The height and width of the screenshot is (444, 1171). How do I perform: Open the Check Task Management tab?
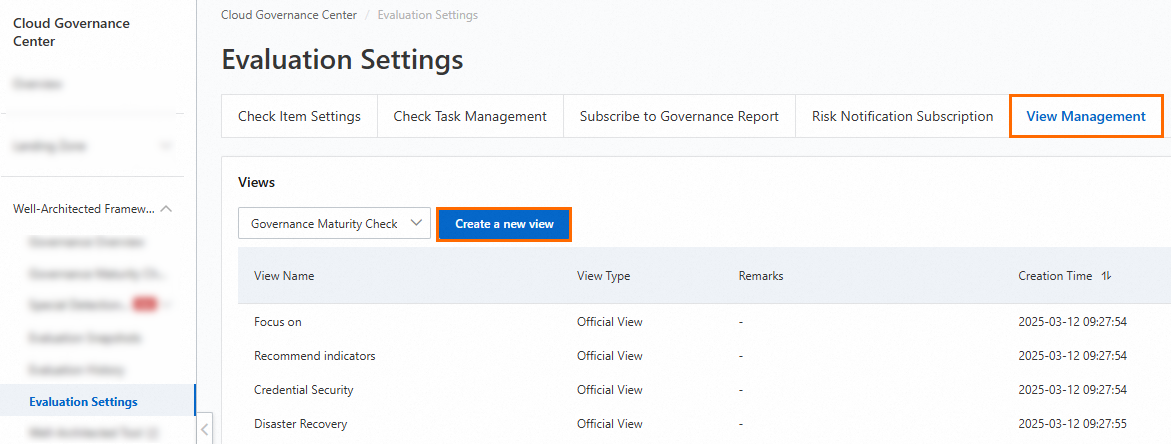click(470, 117)
